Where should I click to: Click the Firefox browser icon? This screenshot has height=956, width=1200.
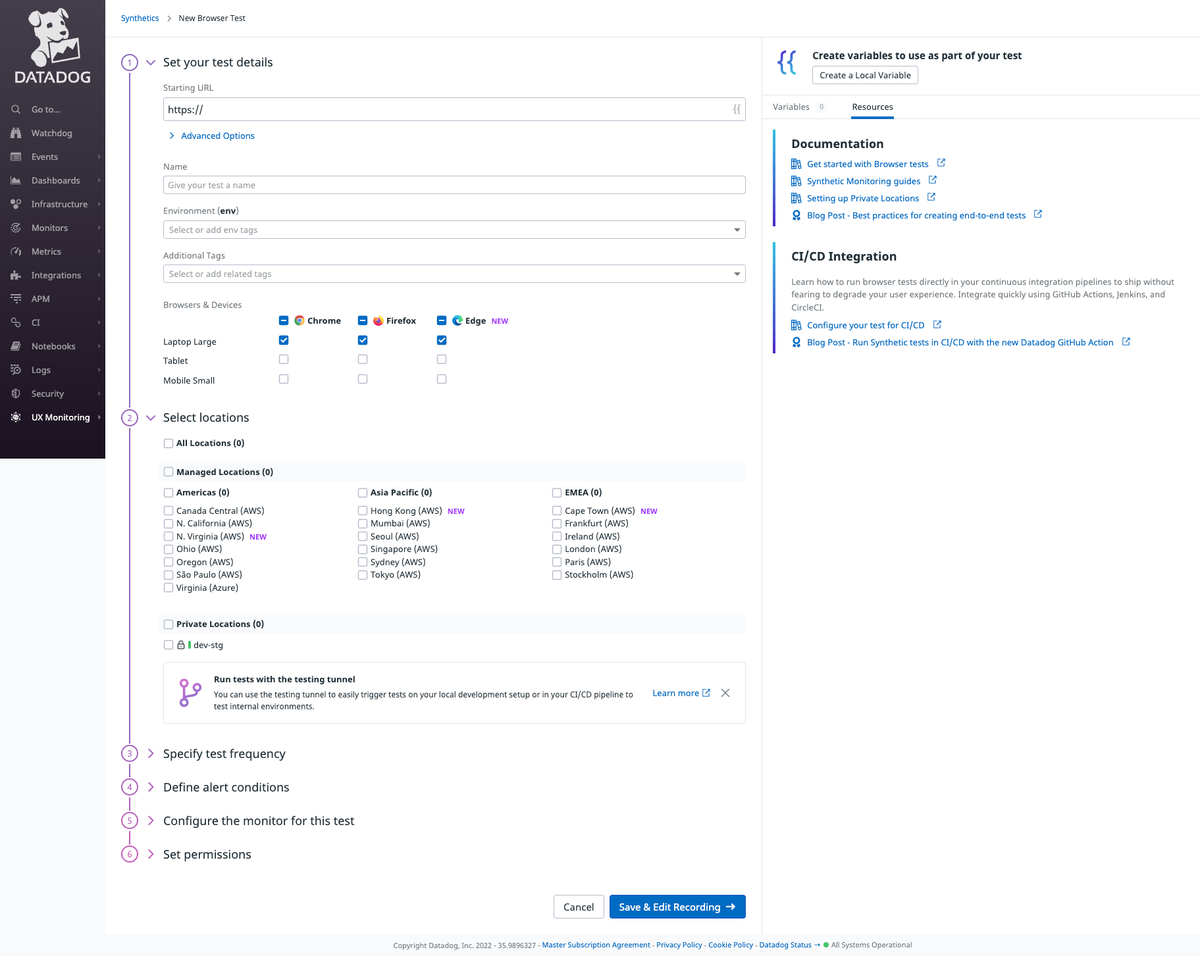(378, 321)
